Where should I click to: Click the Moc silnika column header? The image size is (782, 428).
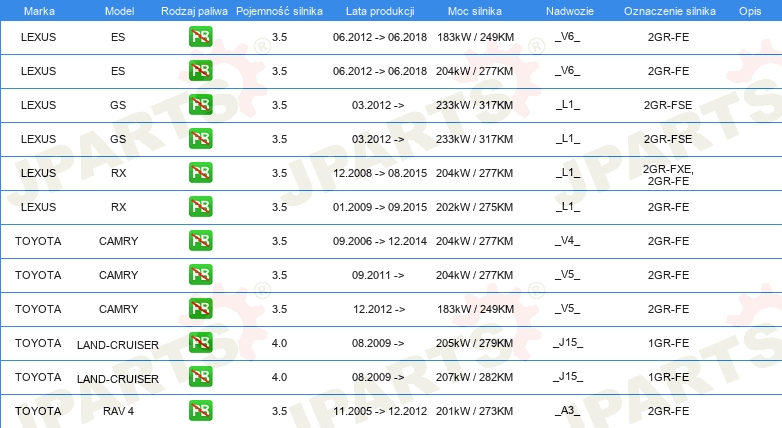pyautogui.click(x=475, y=11)
